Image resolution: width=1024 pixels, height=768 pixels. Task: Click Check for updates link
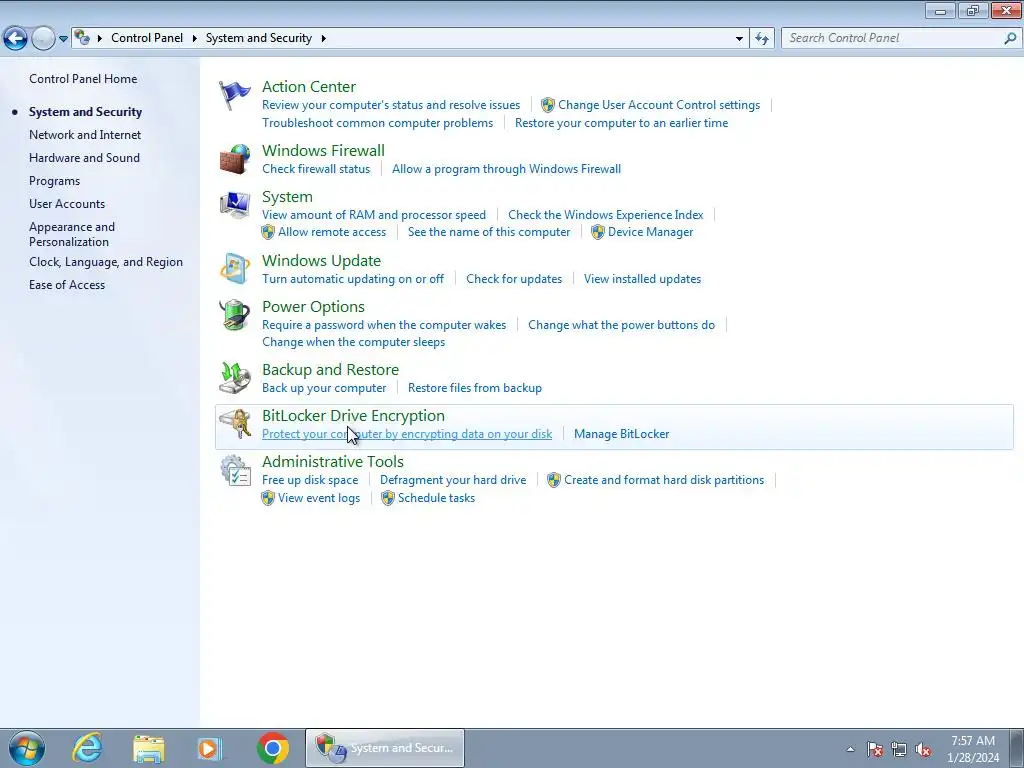514,279
